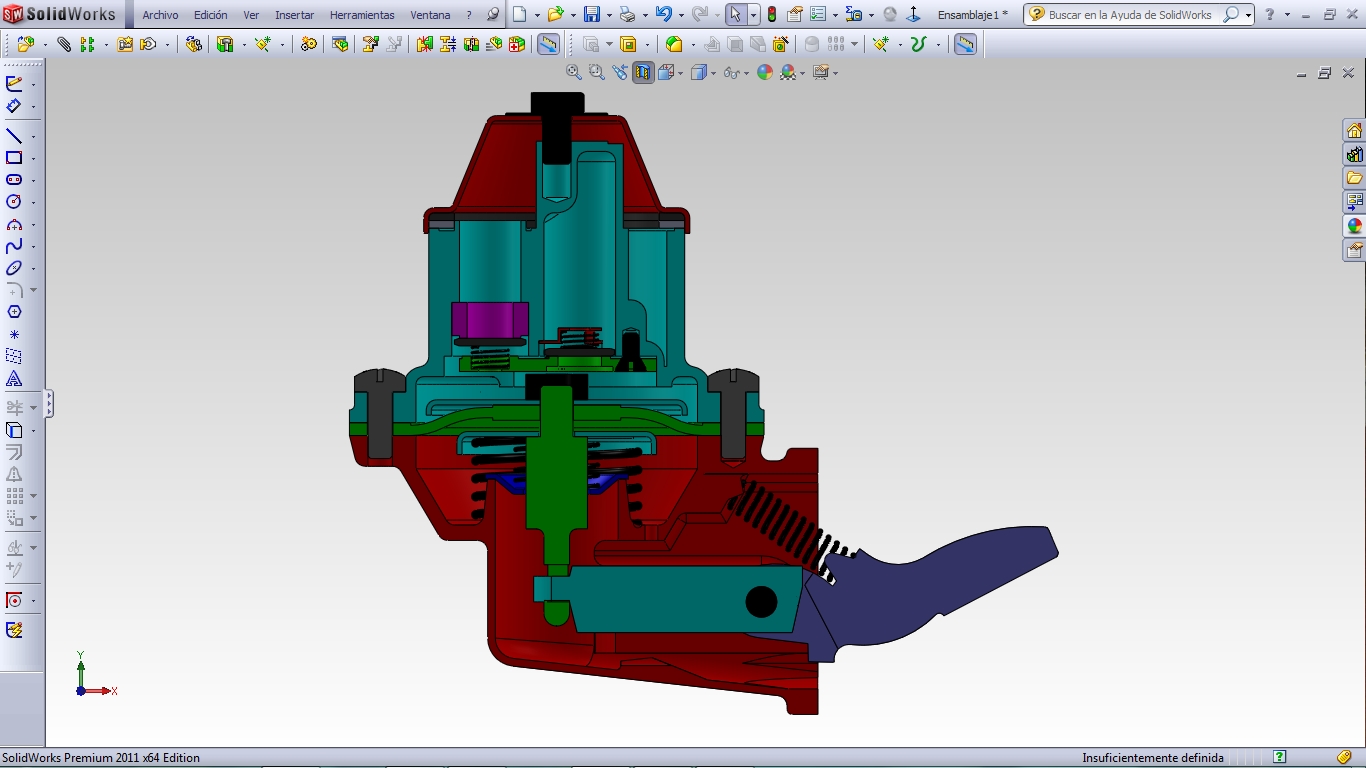Undo the last action
The width and height of the screenshot is (1366, 768).
tap(663, 14)
